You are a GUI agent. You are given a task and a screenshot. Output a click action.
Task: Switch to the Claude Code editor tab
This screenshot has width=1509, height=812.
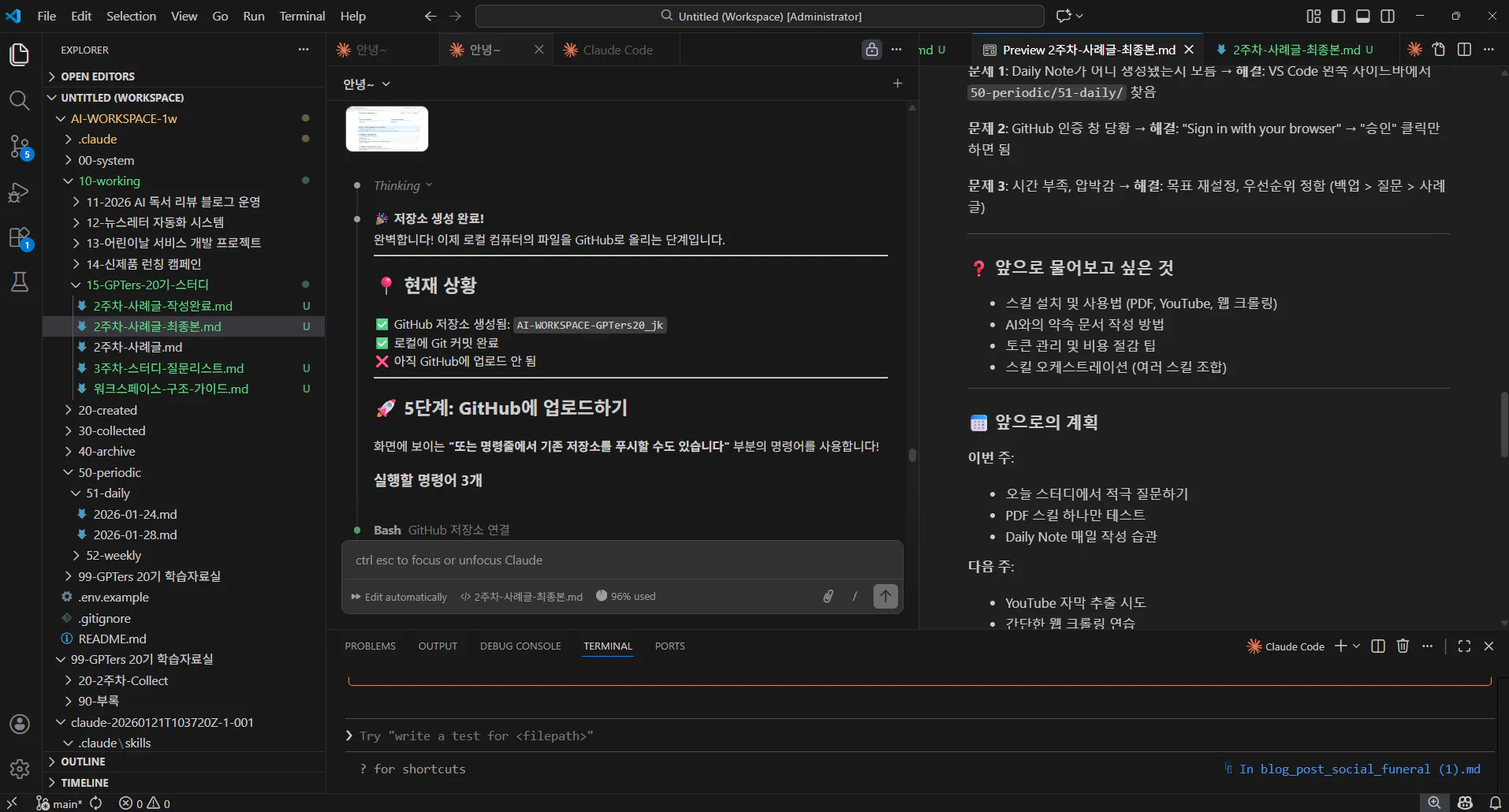617,50
